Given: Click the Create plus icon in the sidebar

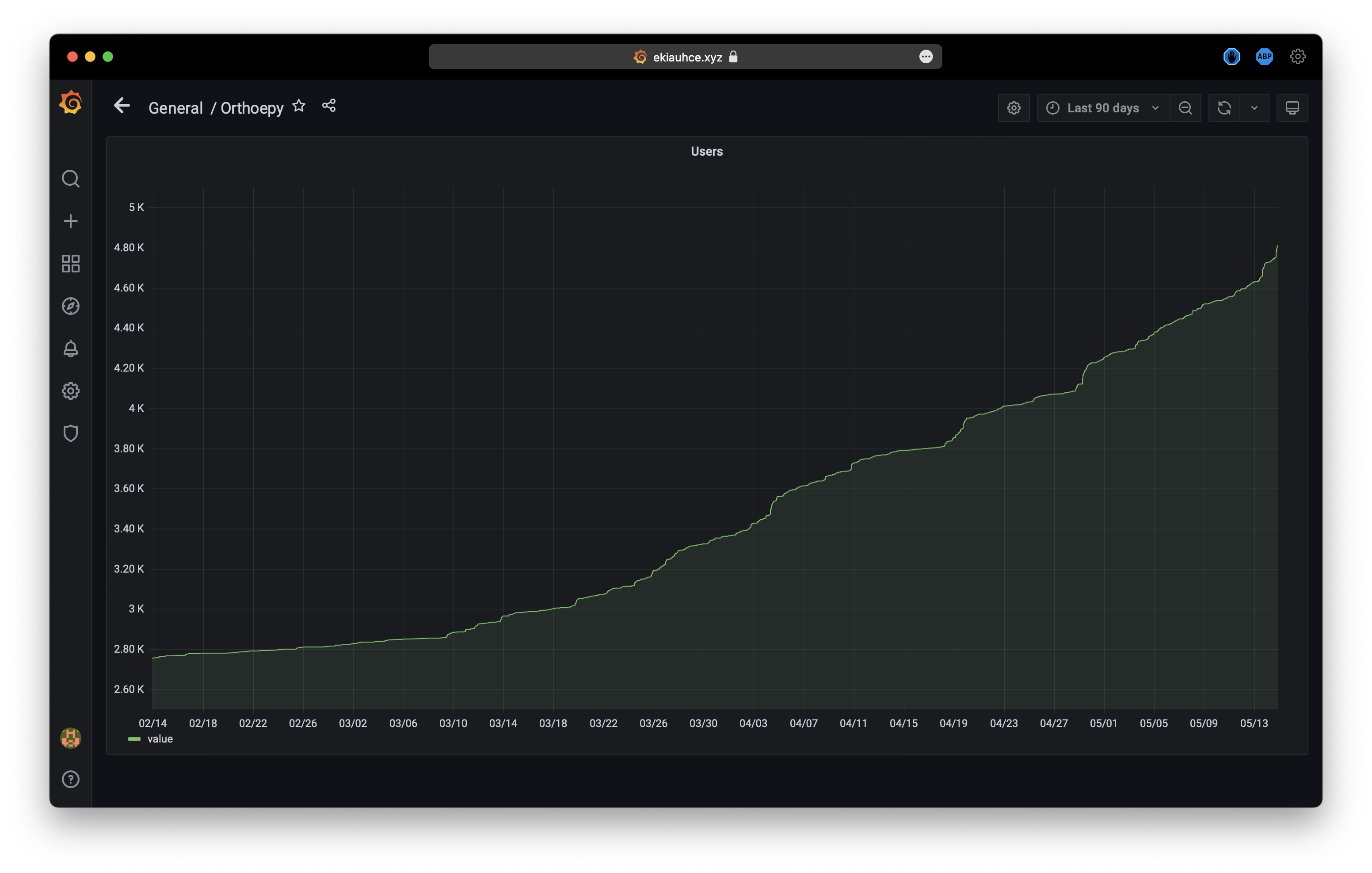Looking at the screenshot, I should [x=71, y=221].
